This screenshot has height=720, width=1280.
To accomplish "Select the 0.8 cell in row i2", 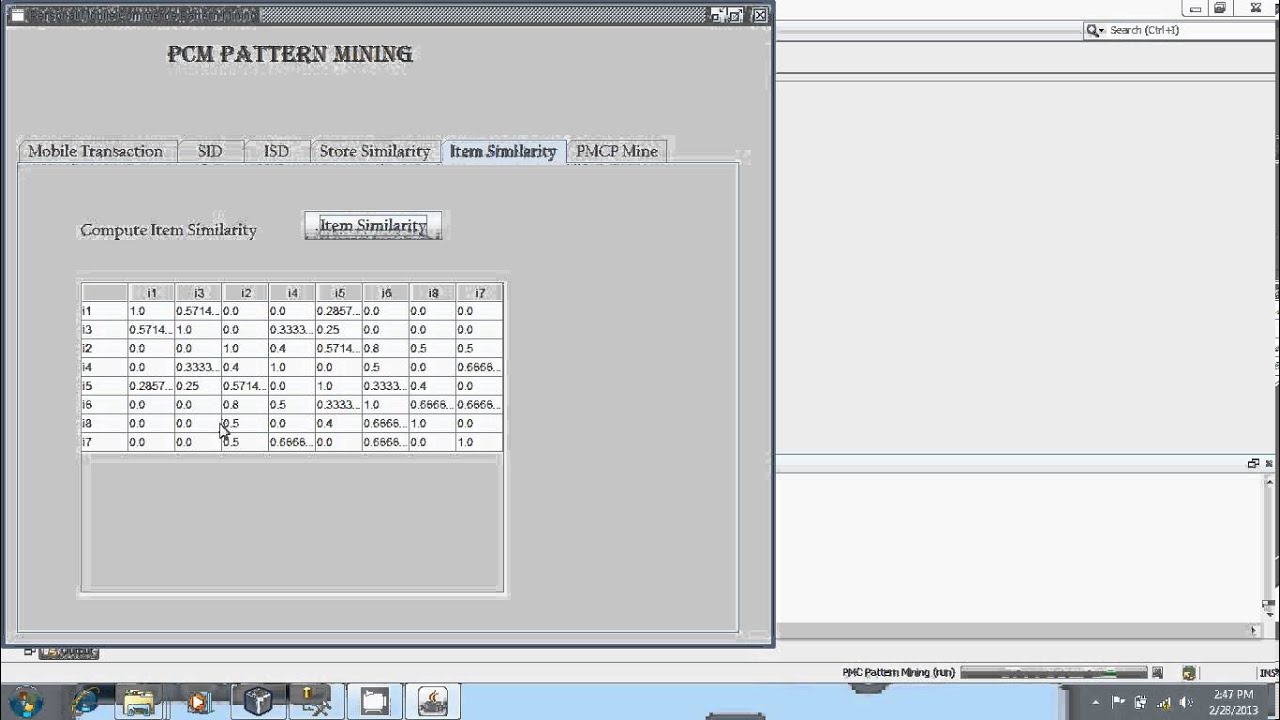I will (386, 348).
